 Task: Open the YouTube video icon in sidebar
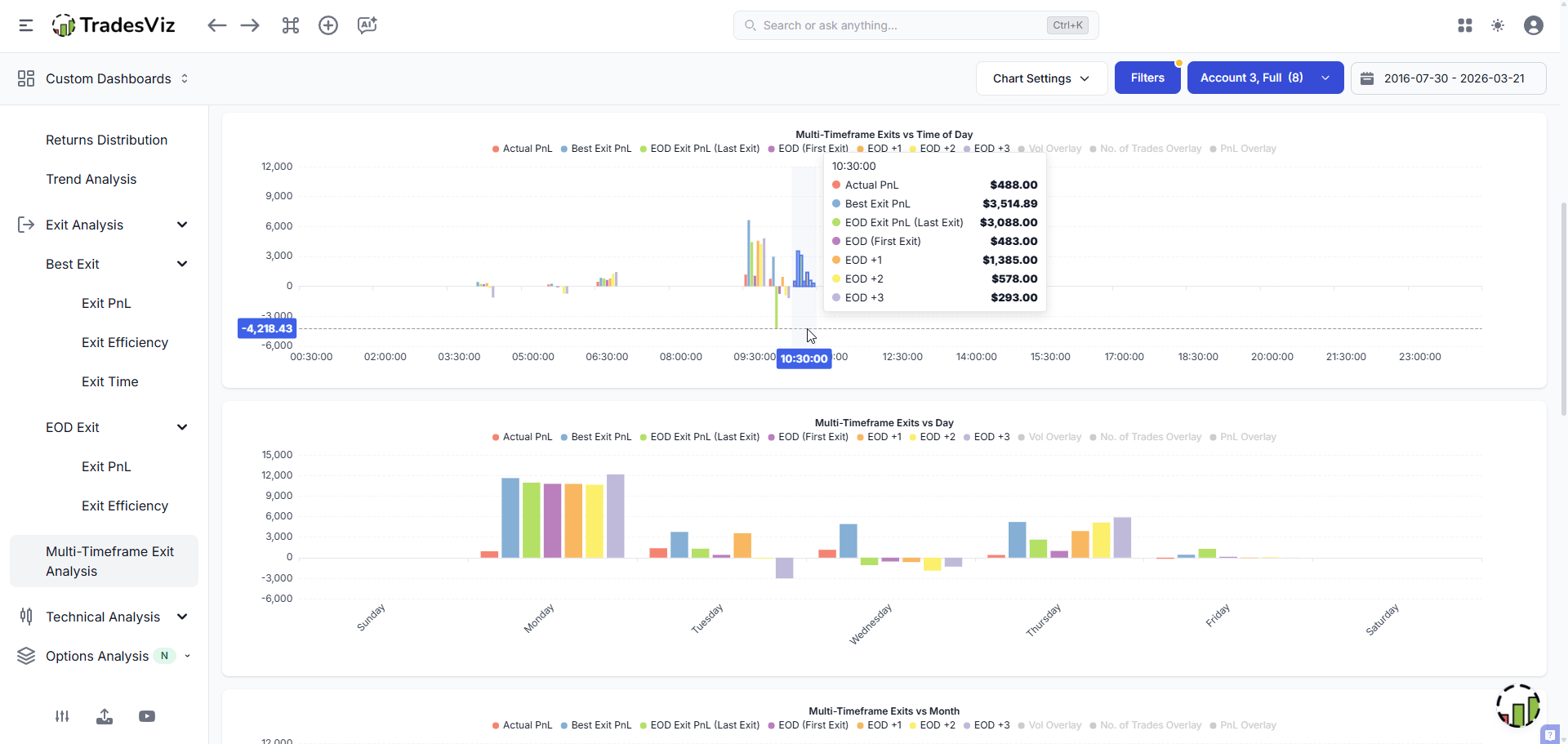coord(147,716)
